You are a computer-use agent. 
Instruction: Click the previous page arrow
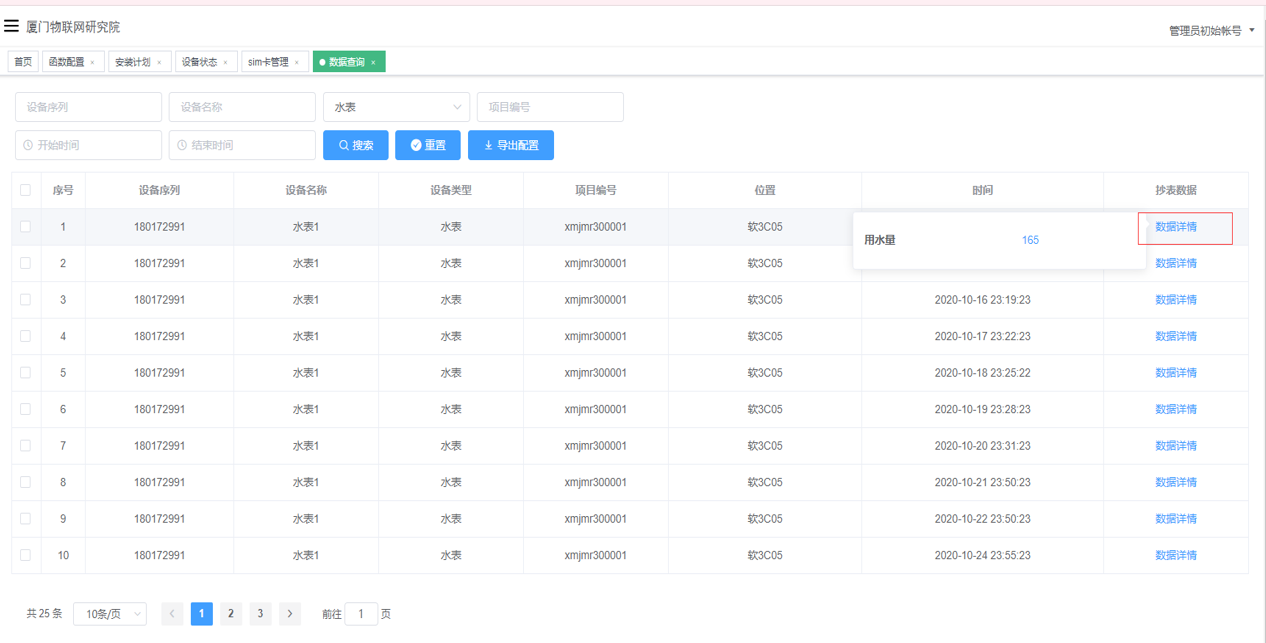pos(172,614)
